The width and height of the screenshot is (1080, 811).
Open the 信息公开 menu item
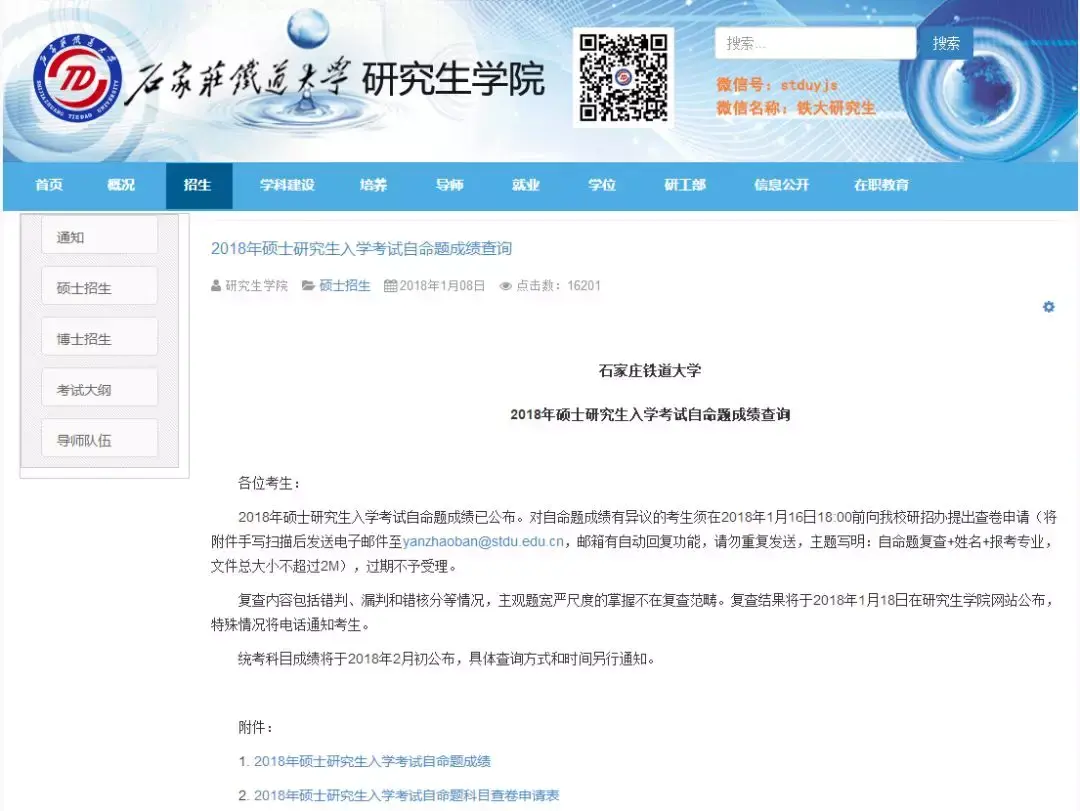pyautogui.click(x=781, y=185)
